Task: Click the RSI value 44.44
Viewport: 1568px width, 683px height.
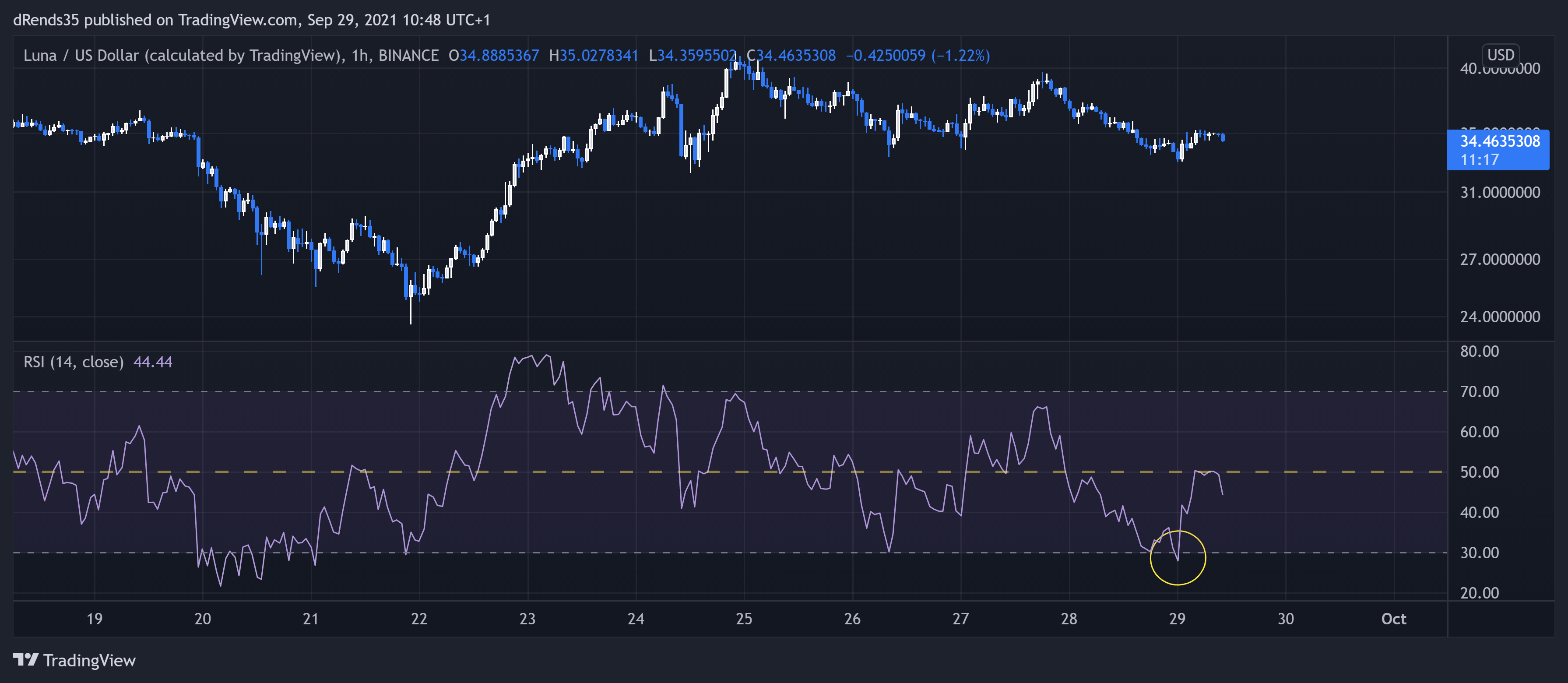Action: pyautogui.click(x=153, y=362)
